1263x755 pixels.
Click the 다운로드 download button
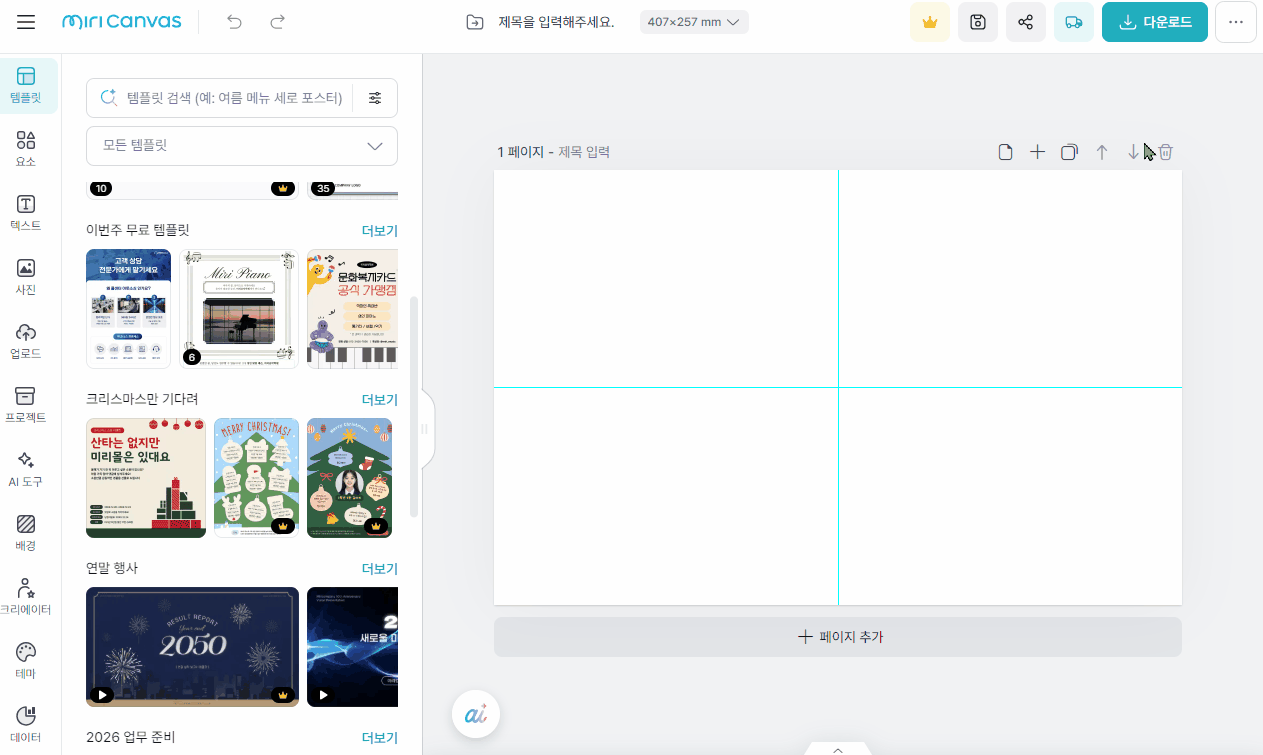pyautogui.click(x=1155, y=21)
